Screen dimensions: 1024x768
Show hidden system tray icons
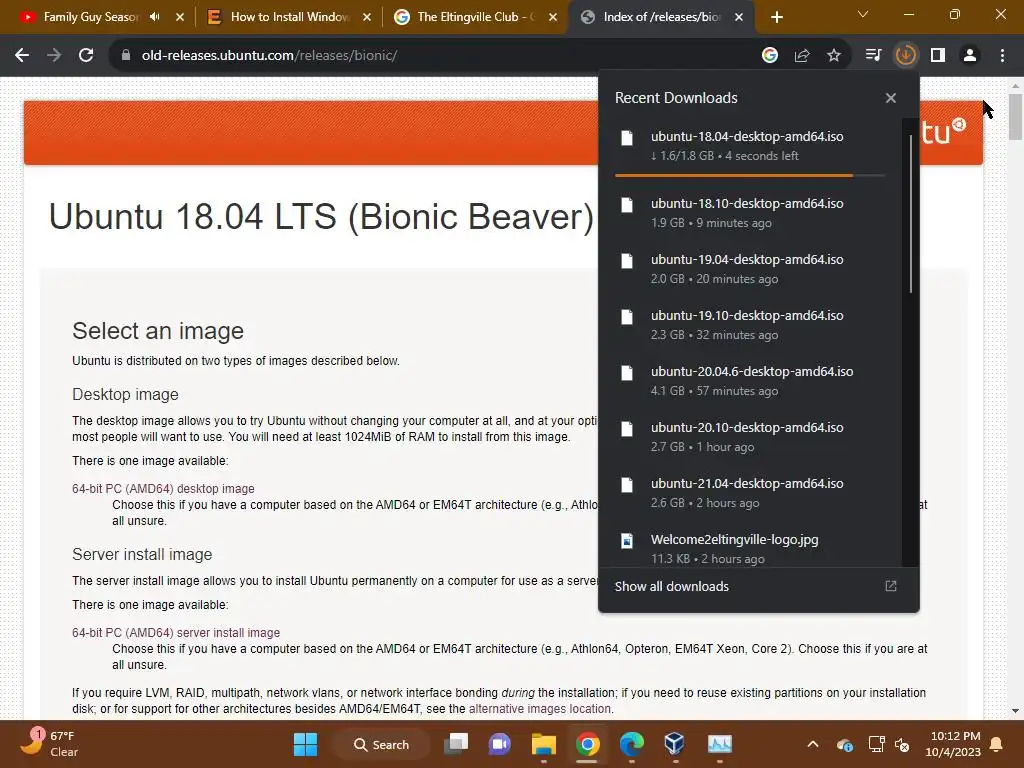click(x=812, y=744)
